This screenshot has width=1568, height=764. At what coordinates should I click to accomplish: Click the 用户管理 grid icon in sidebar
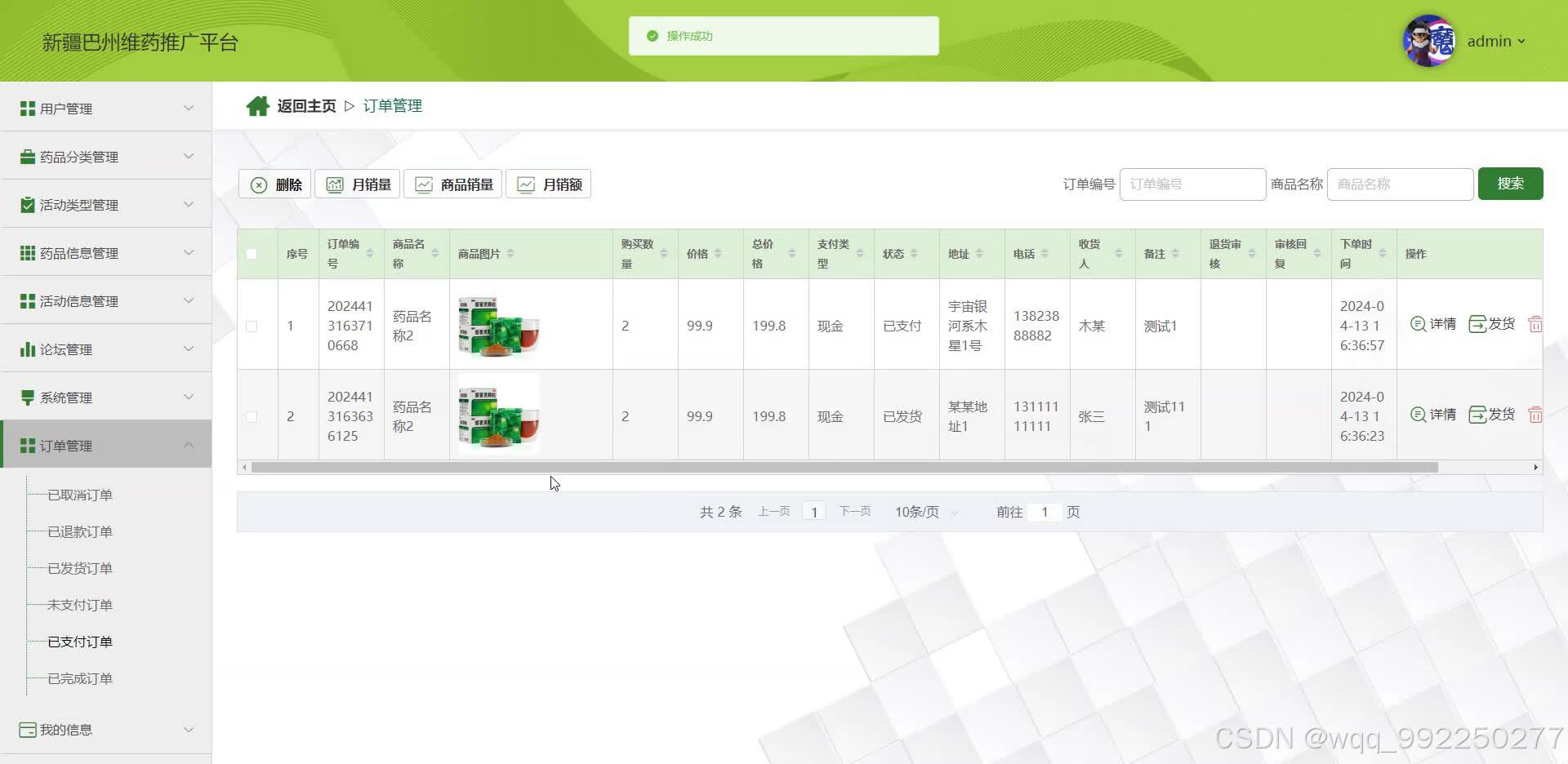(x=28, y=109)
